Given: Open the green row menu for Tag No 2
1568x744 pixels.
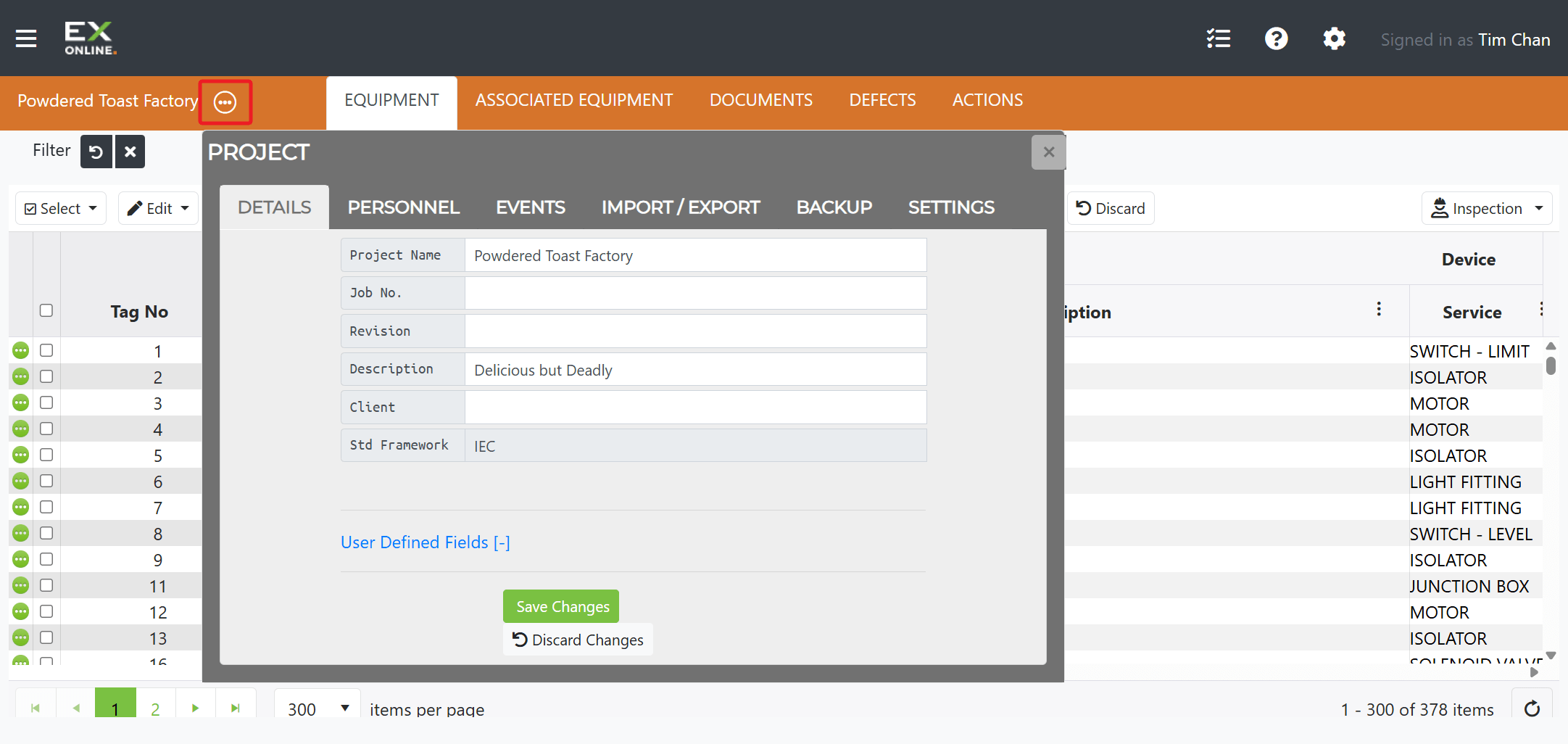Looking at the screenshot, I should pos(21,377).
